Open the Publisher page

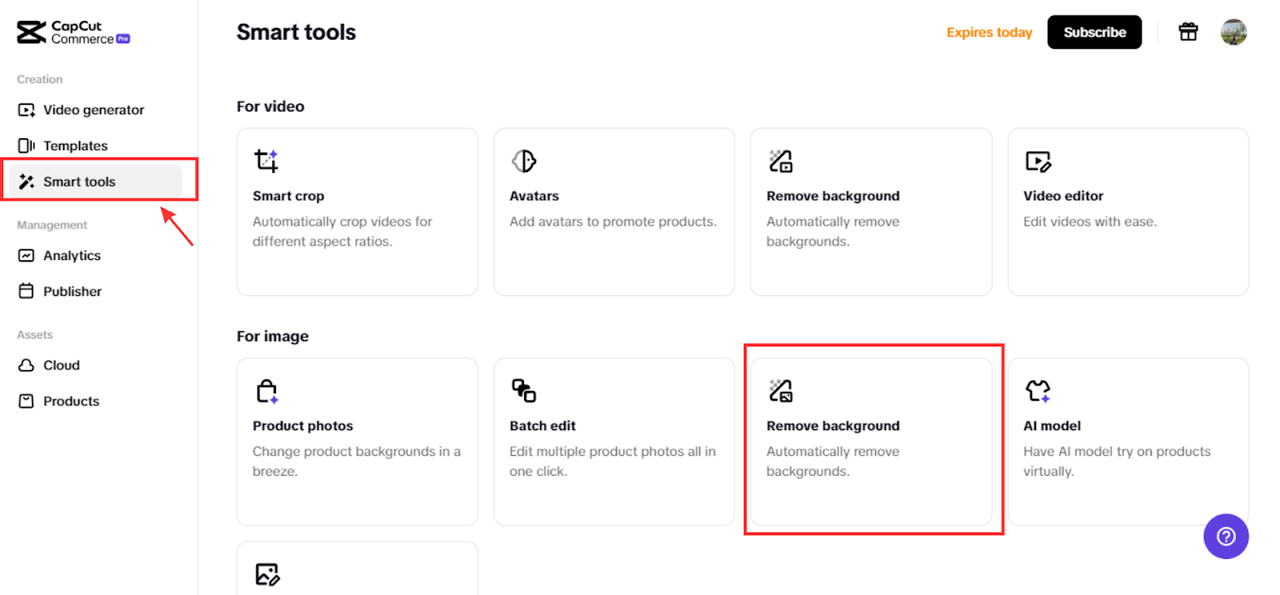coord(72,292)
